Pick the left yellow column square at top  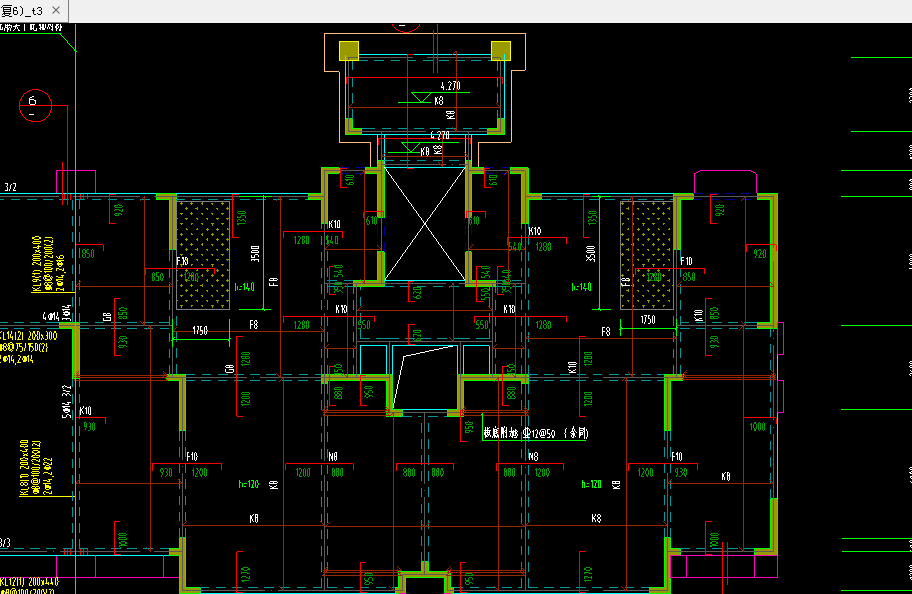click(349, 51)
